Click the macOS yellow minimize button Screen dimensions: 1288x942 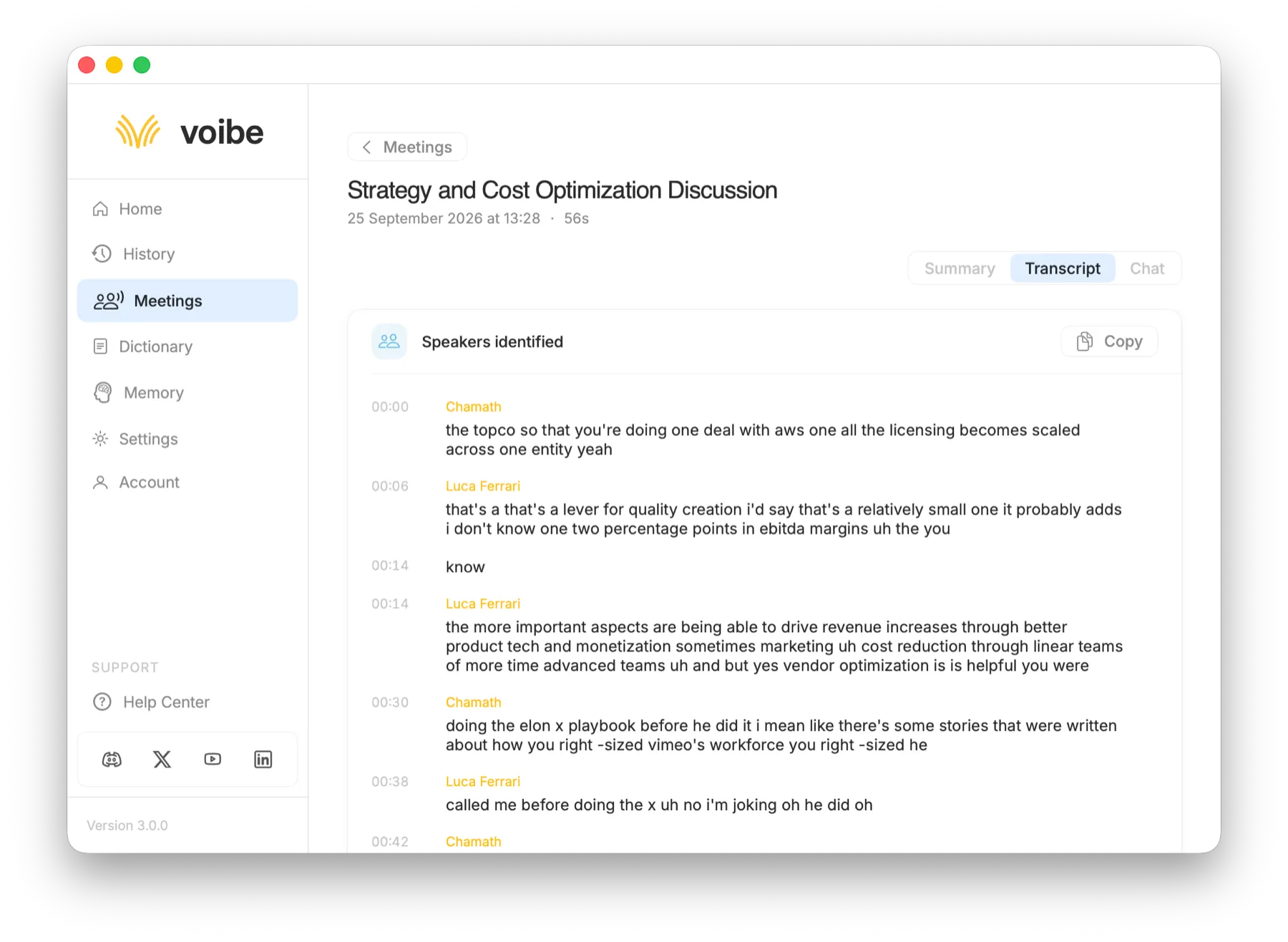point(114,65)
